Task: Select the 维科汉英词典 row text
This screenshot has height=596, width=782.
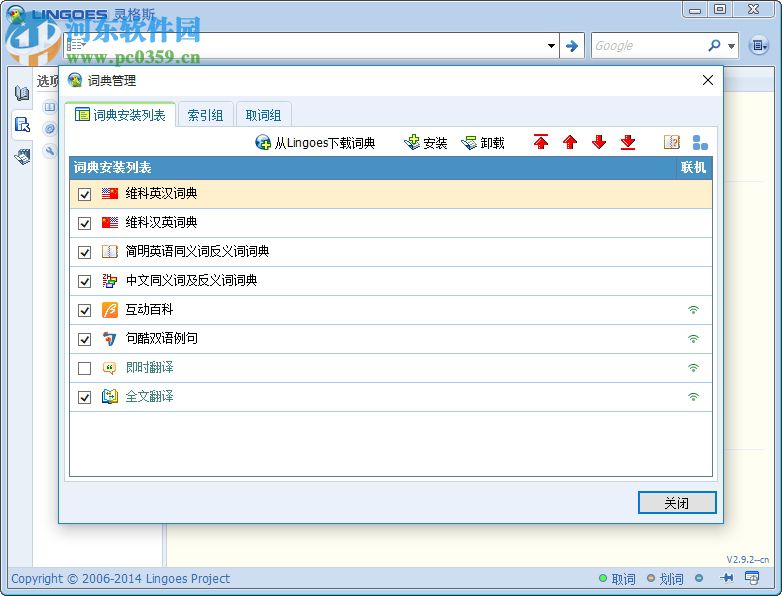Action: click(161, 222)
